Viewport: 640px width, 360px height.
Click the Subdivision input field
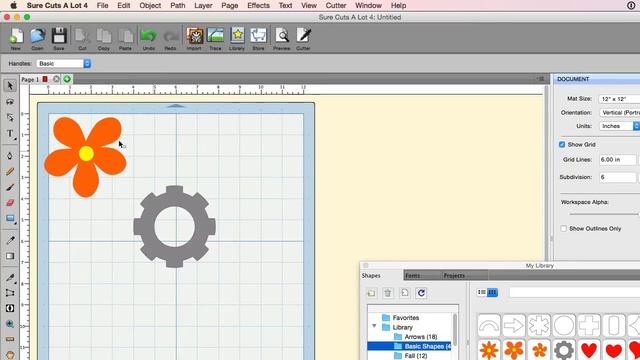(x=618, y=177)
